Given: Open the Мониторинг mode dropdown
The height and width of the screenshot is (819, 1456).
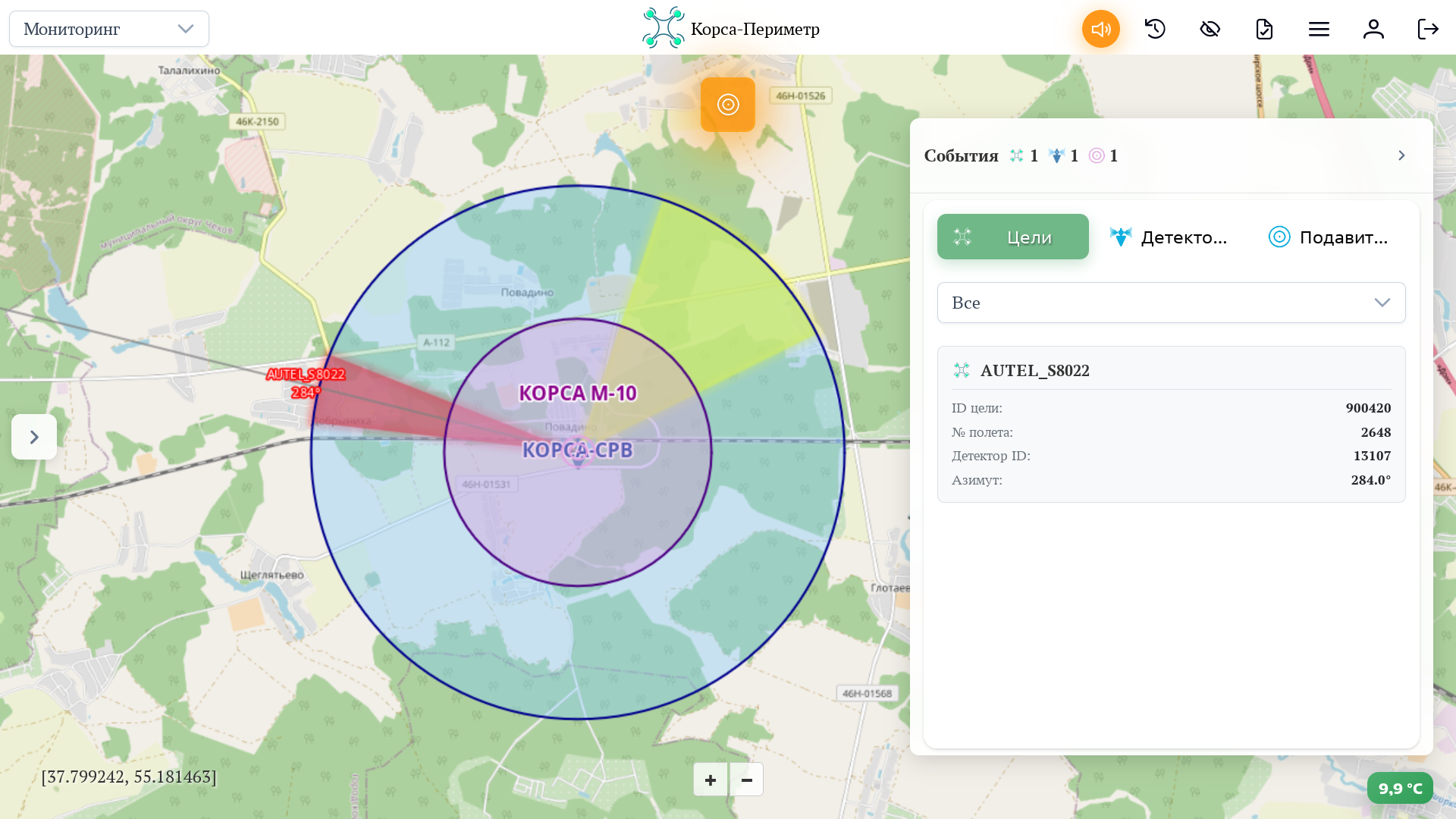Looking at the screenshot, I should pyautogui.click(x=109, y=29).
